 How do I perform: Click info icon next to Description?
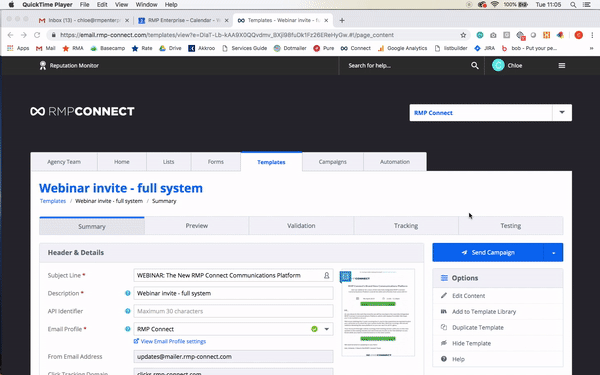[128, 293]
